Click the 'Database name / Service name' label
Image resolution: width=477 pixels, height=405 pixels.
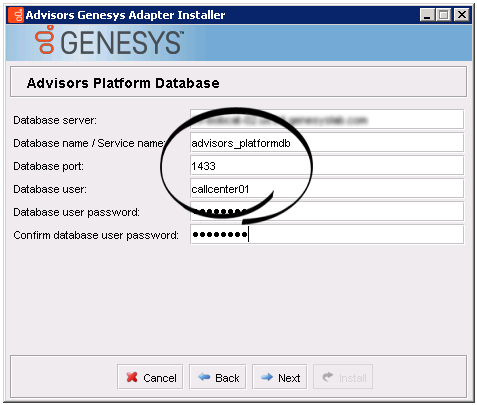click(x=89, y=143)
